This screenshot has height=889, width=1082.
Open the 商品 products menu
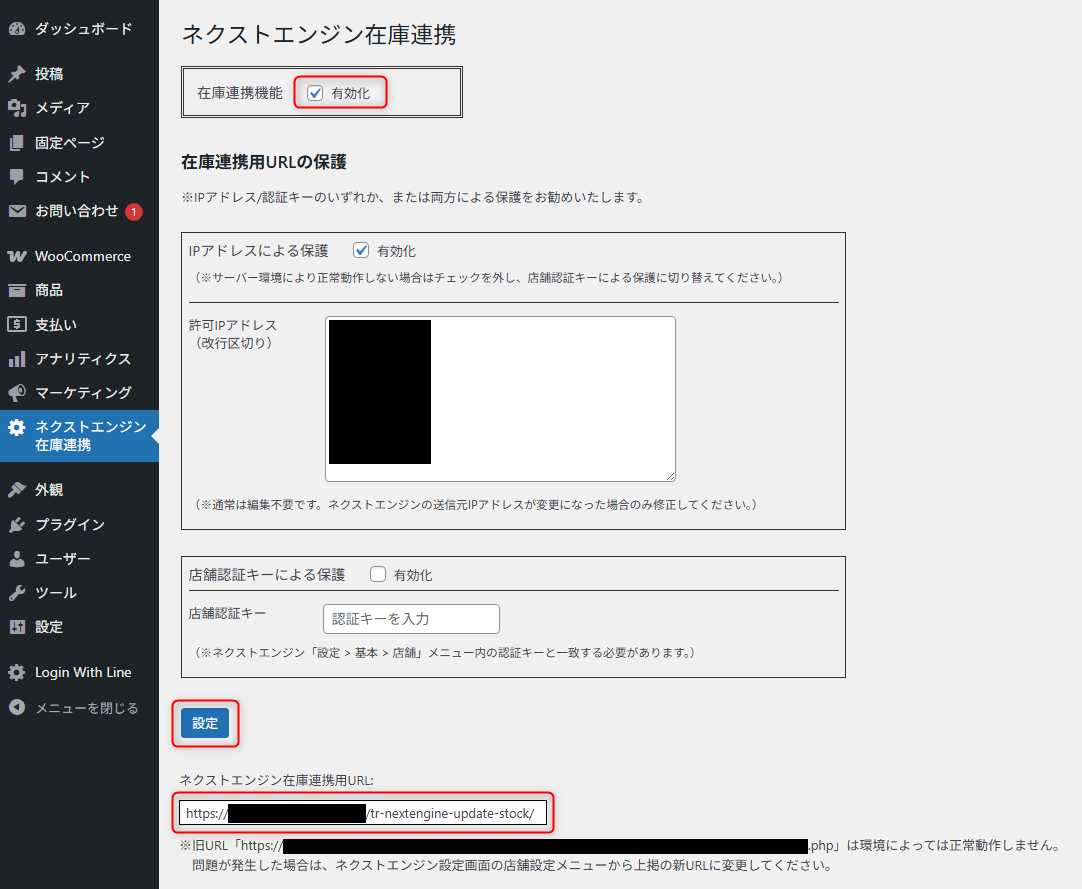[49, 290]
